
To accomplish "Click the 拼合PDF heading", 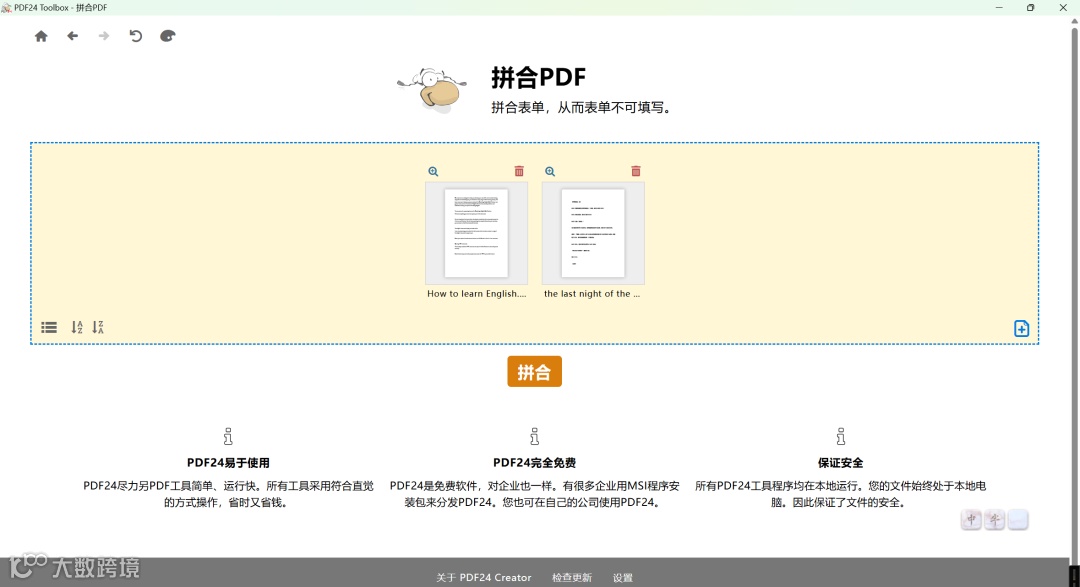I will tap(539, 77).
